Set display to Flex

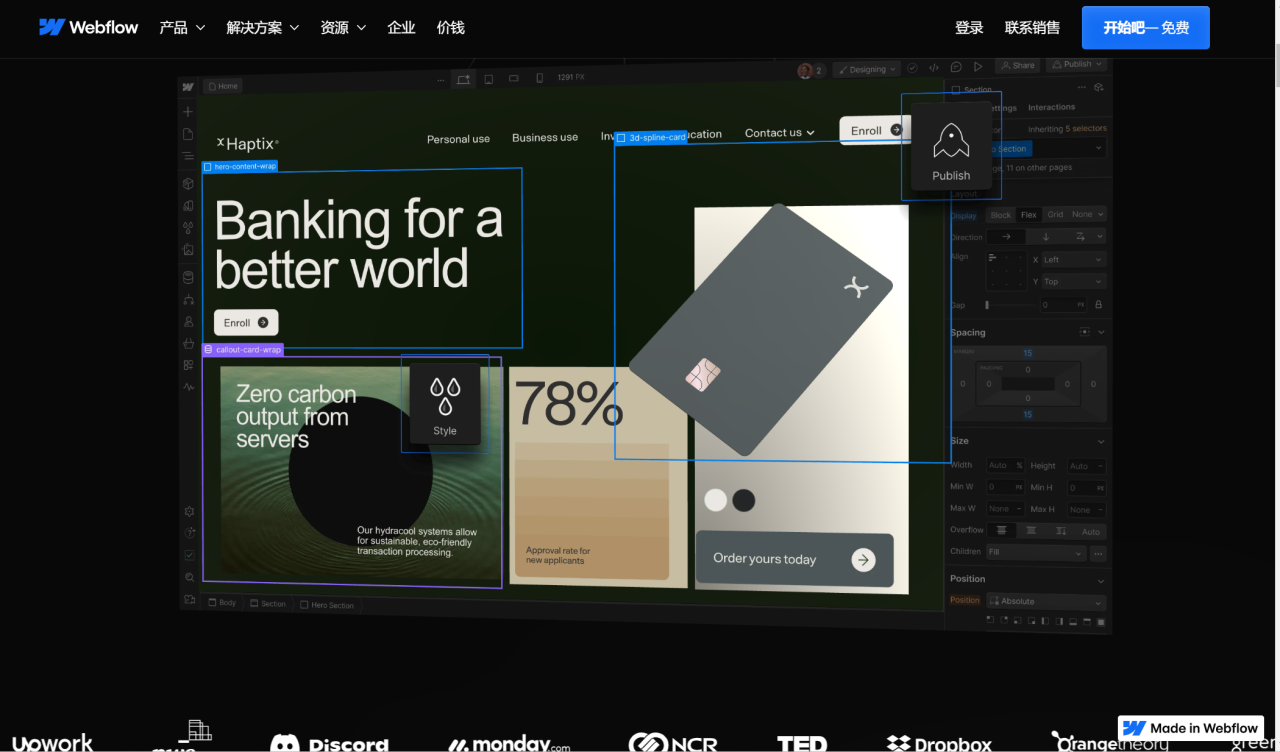point(1028,215)
